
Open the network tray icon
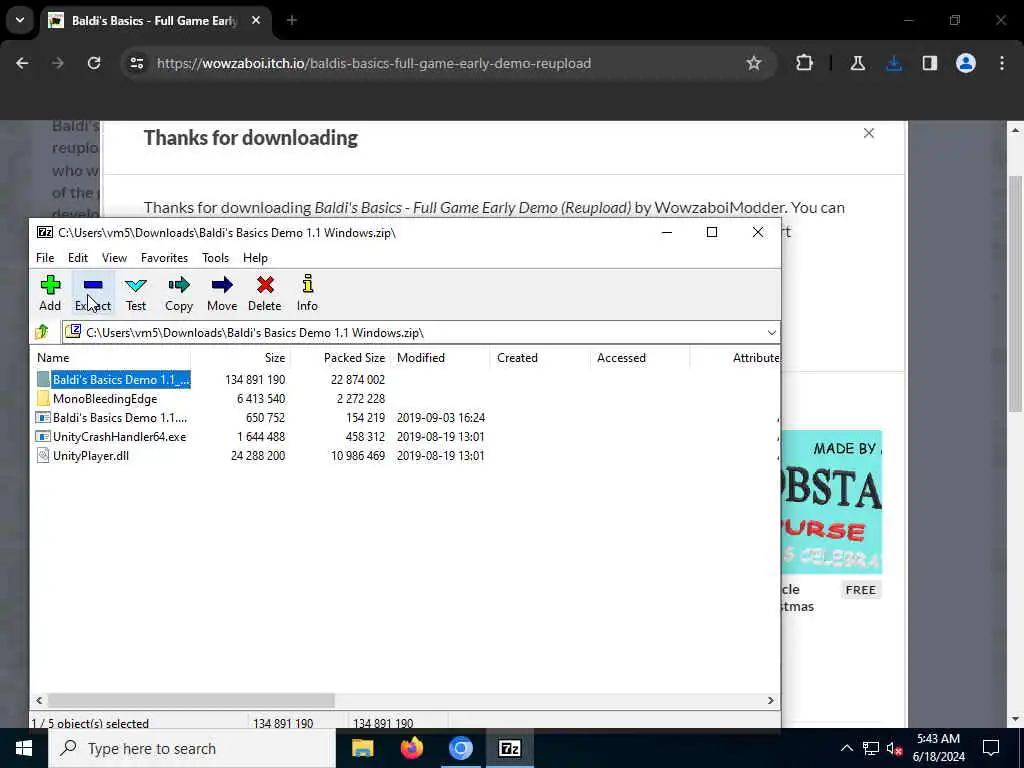click(x=871, y=748)
